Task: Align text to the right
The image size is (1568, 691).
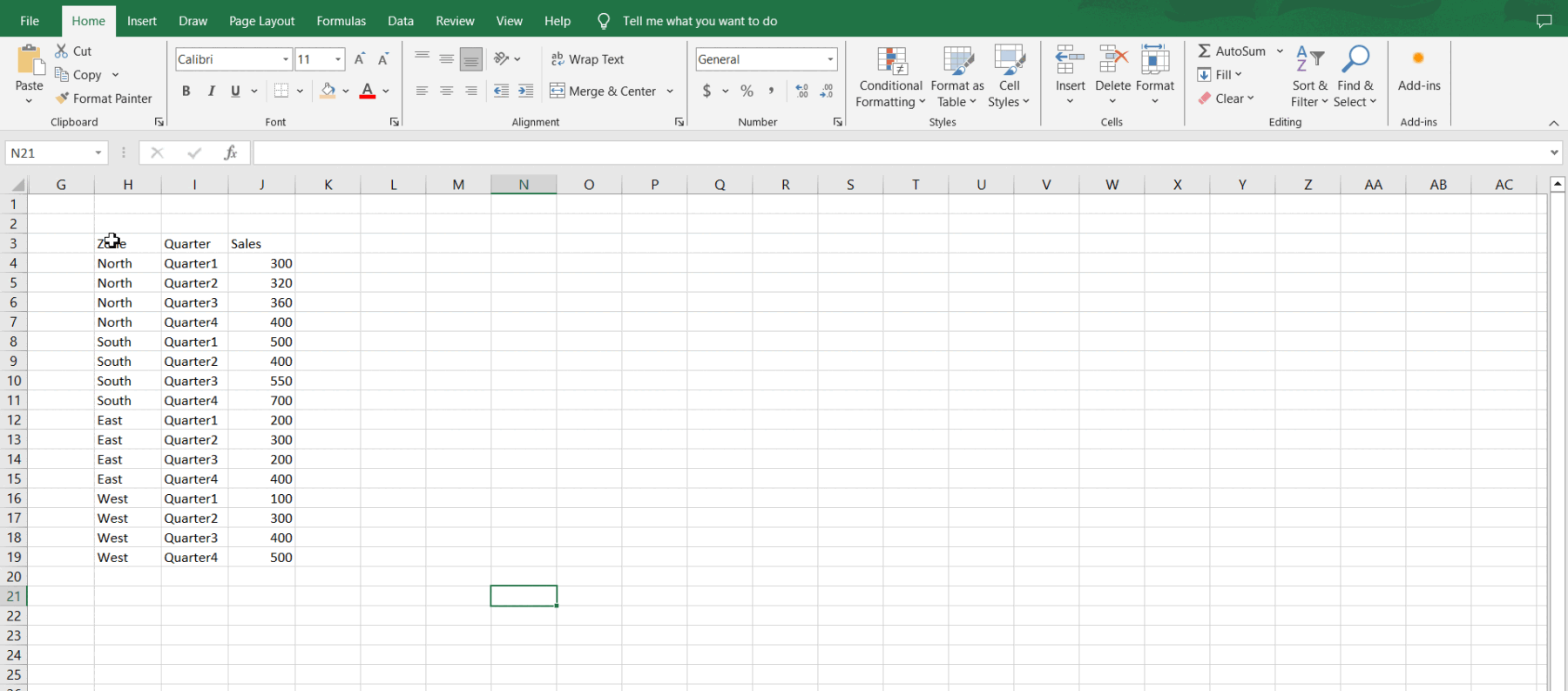Action: pos(471,91)
